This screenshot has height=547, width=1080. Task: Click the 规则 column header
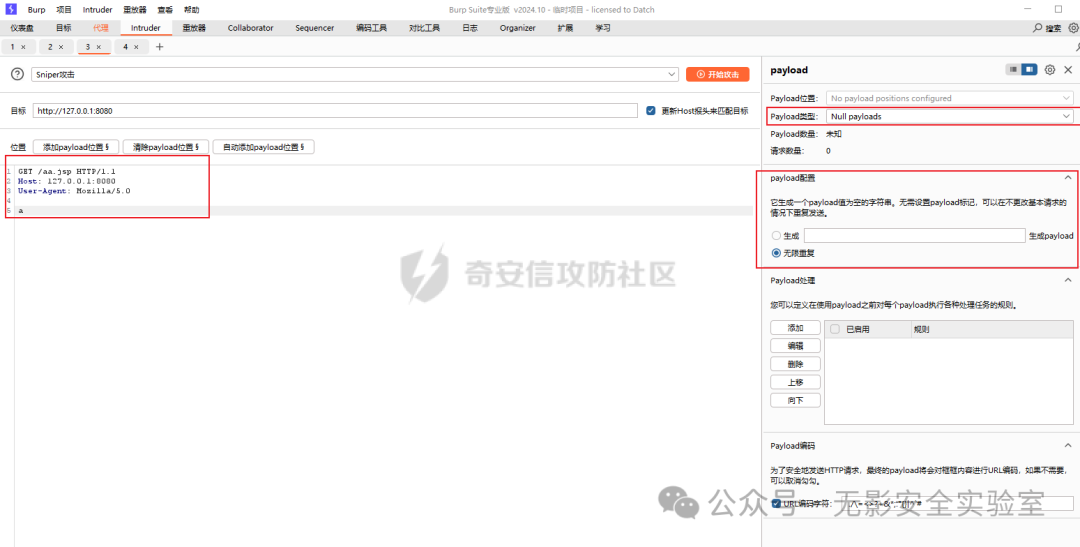922,329
